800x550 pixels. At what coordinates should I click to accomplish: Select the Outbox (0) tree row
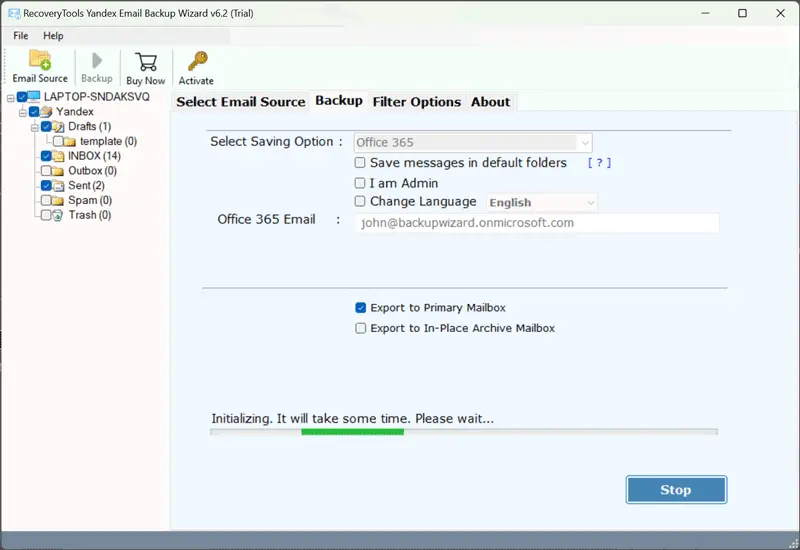(x=92, y=171)
